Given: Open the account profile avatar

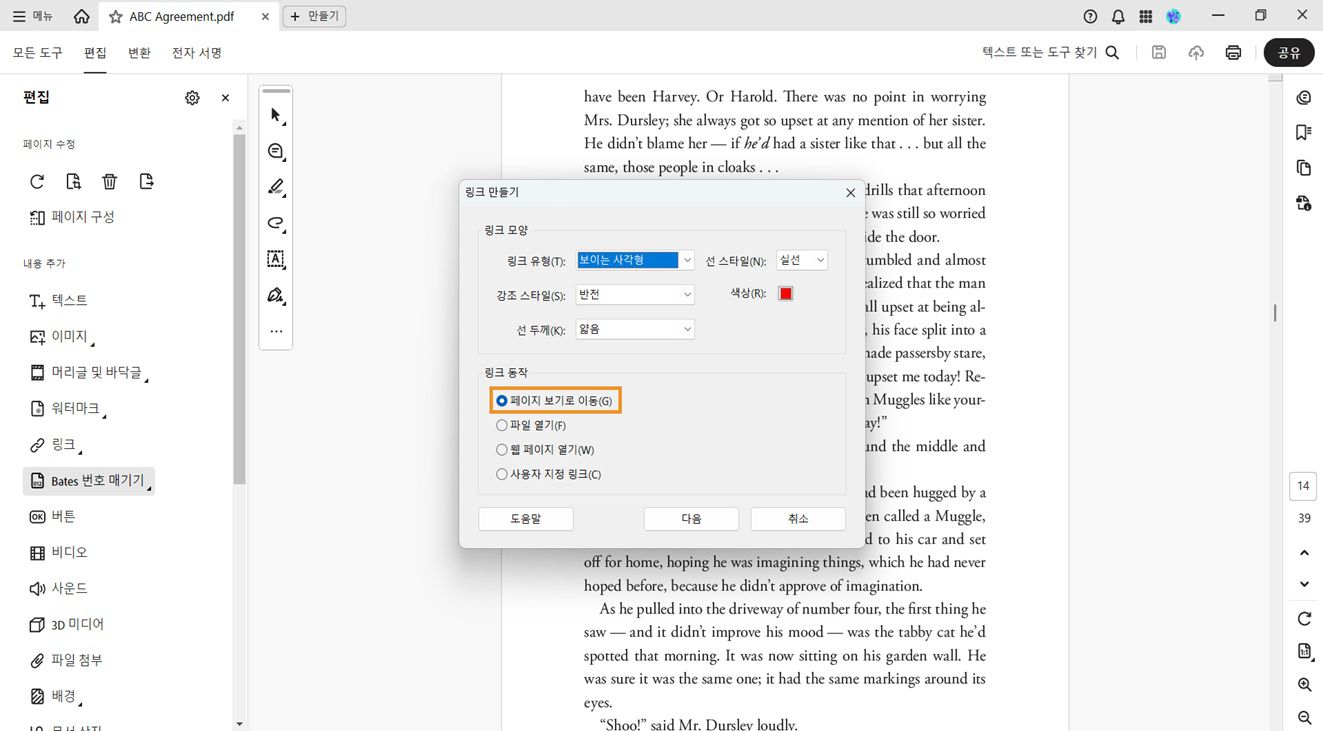Looking at the screenshot, I should (1174, 17).
